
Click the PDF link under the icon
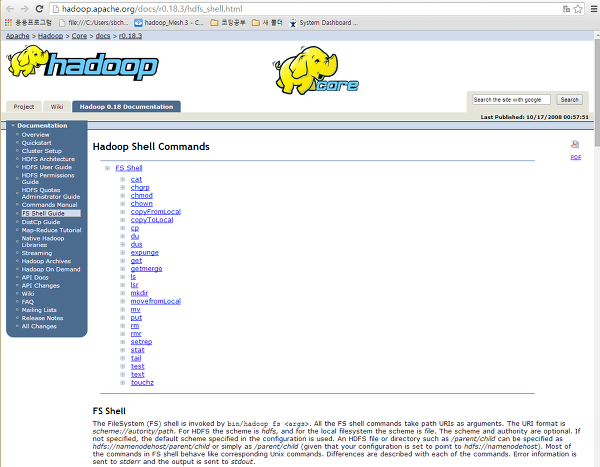(576, 157)
